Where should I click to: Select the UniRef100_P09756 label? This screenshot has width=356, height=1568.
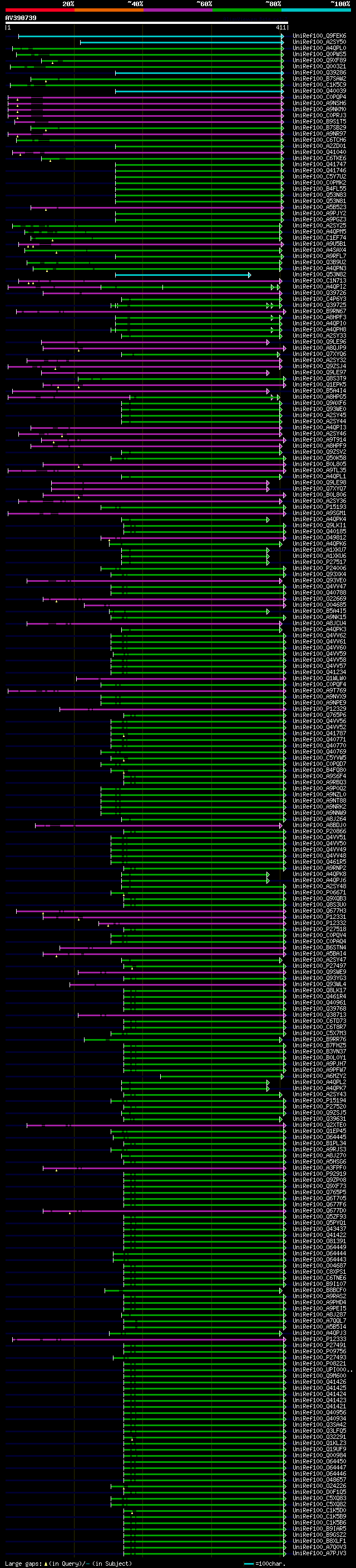point(319,1351)
